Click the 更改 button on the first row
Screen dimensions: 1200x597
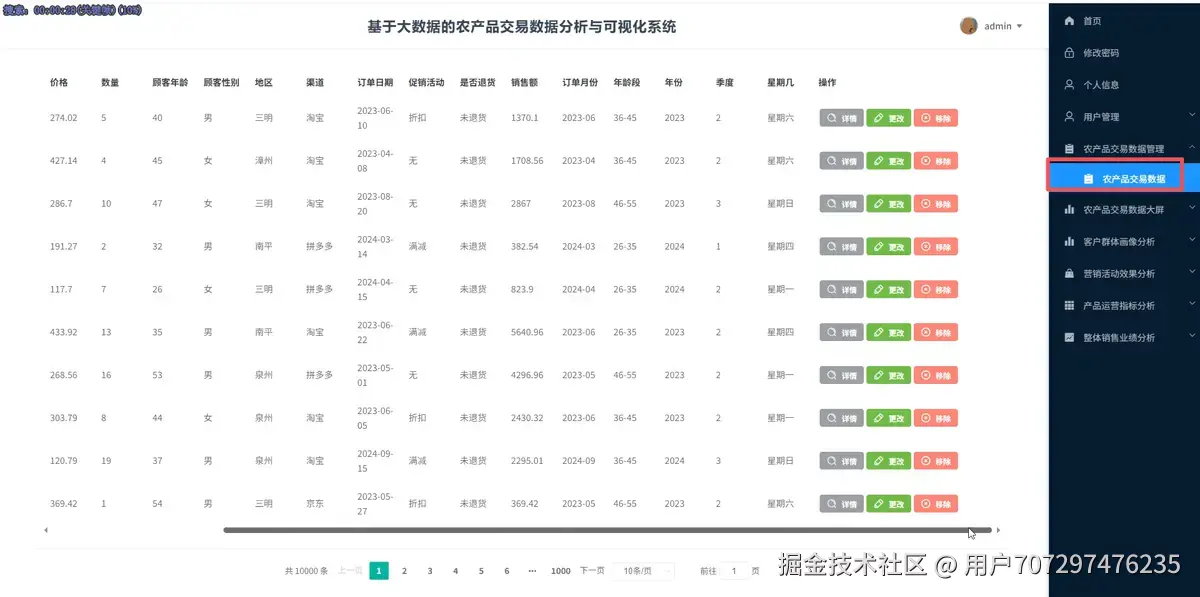tap(888, 117)
